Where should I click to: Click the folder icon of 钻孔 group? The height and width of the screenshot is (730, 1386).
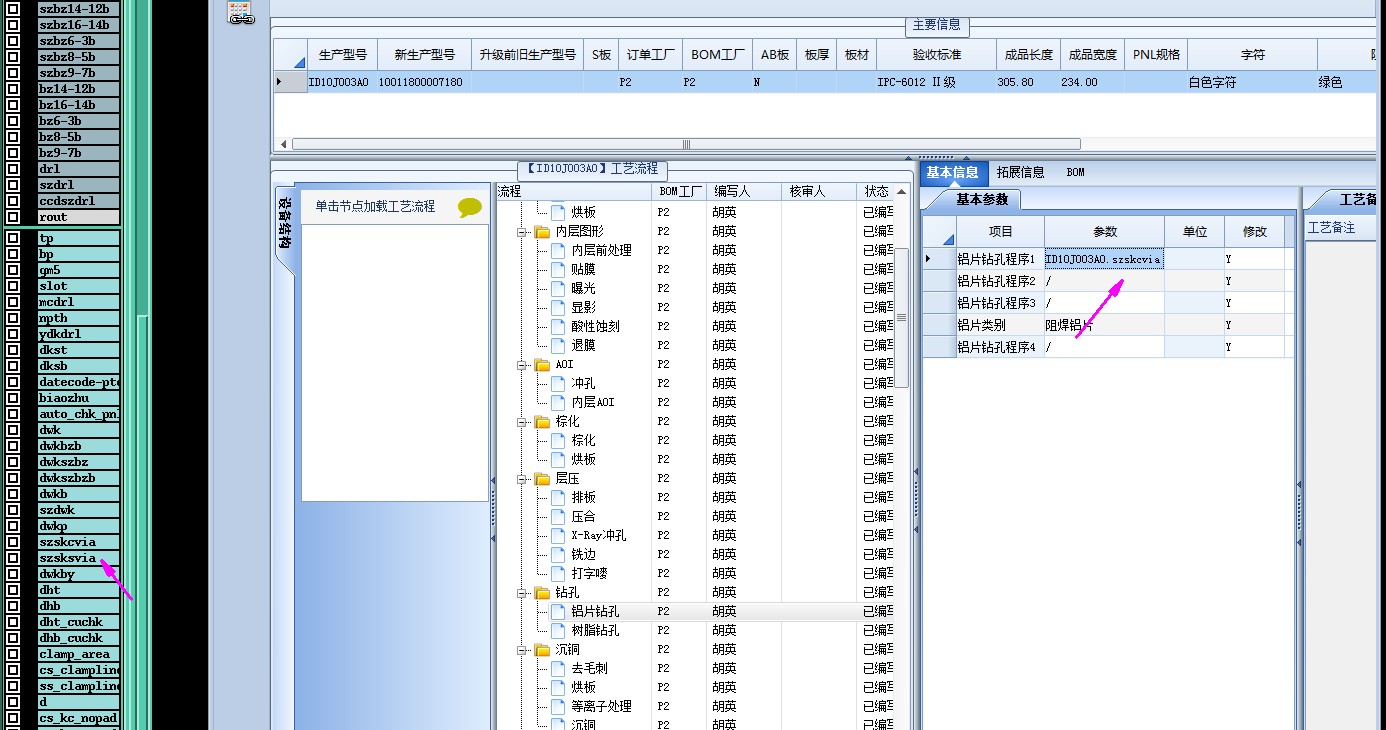point(543,592)
